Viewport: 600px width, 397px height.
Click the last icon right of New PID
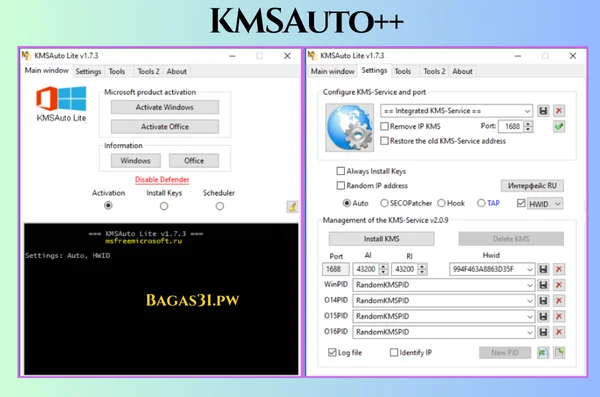(x=559, y=353)
